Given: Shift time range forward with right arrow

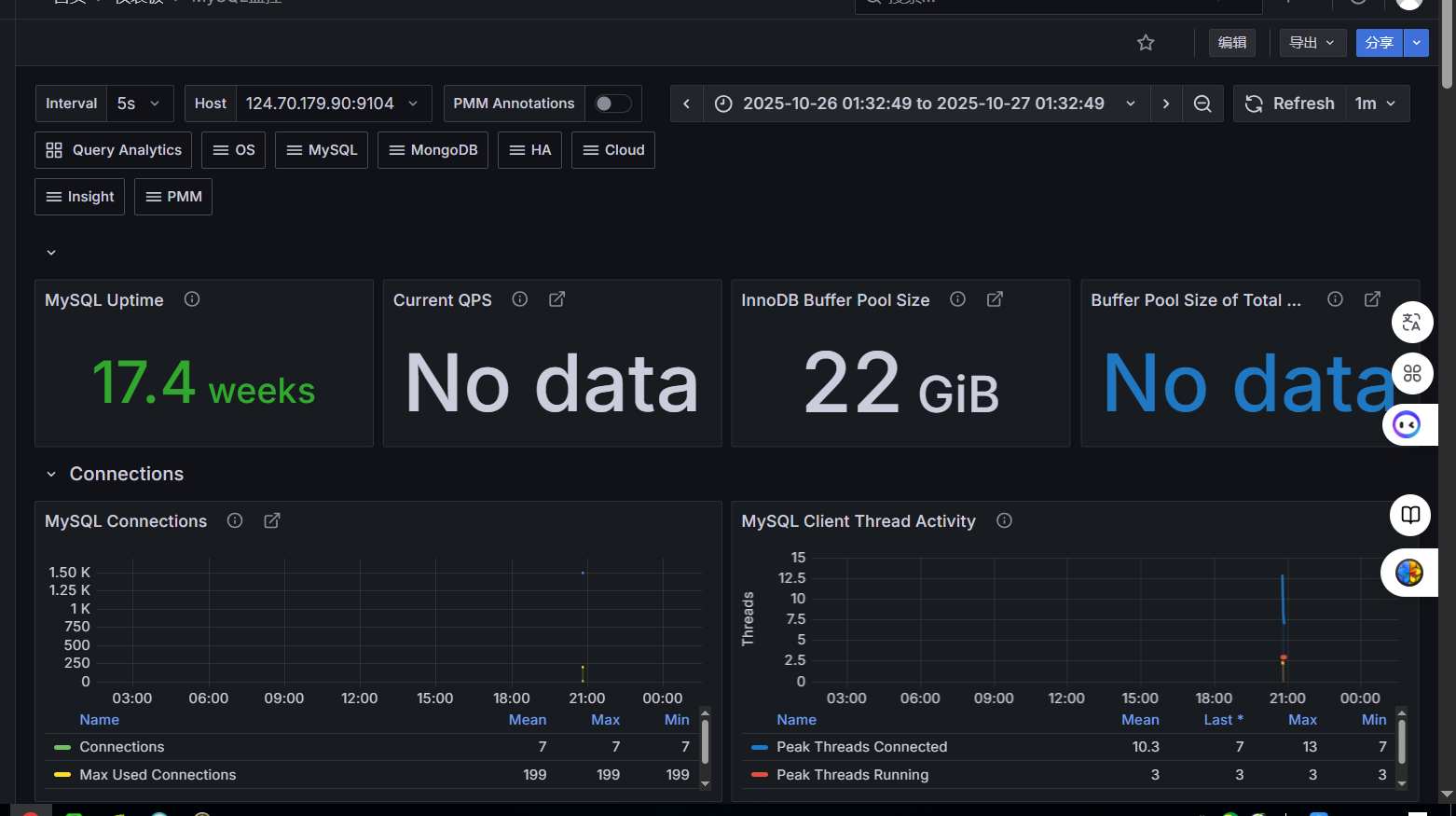Looking at the screenshot, I should (1165, 104).
